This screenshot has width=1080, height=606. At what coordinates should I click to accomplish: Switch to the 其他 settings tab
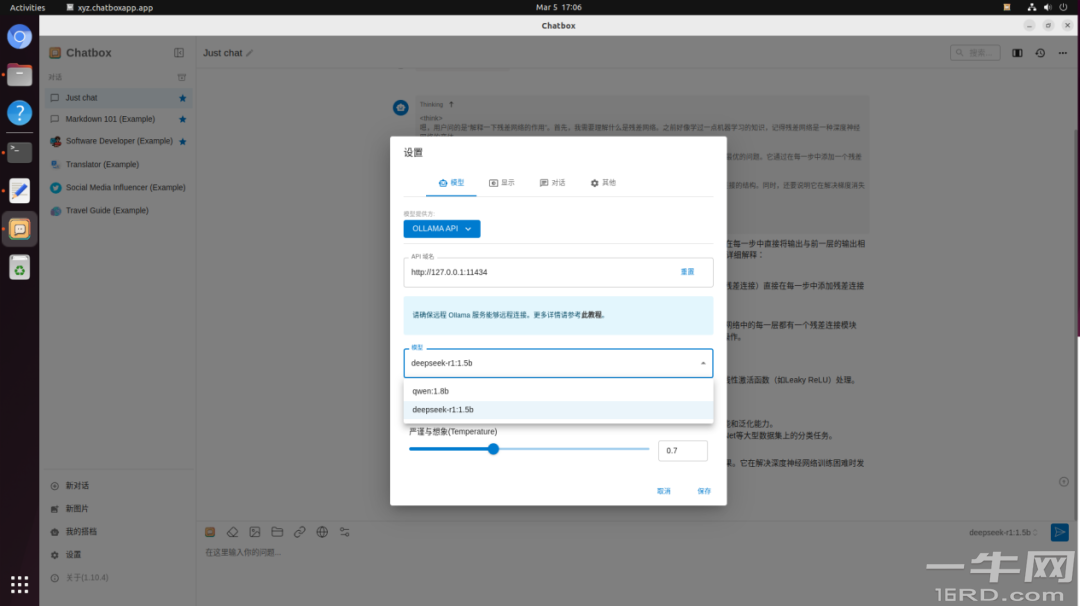point(603,182)
